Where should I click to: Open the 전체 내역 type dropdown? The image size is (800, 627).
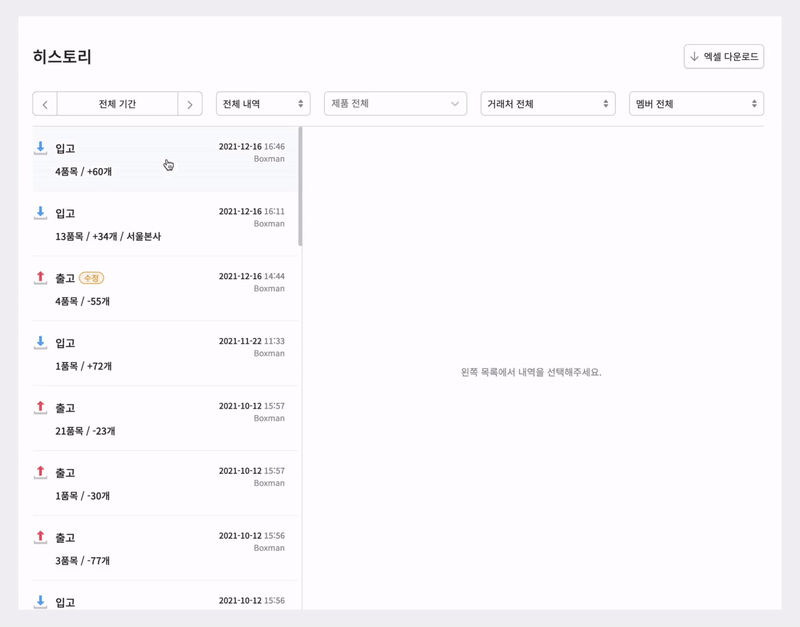coord(263,104)
